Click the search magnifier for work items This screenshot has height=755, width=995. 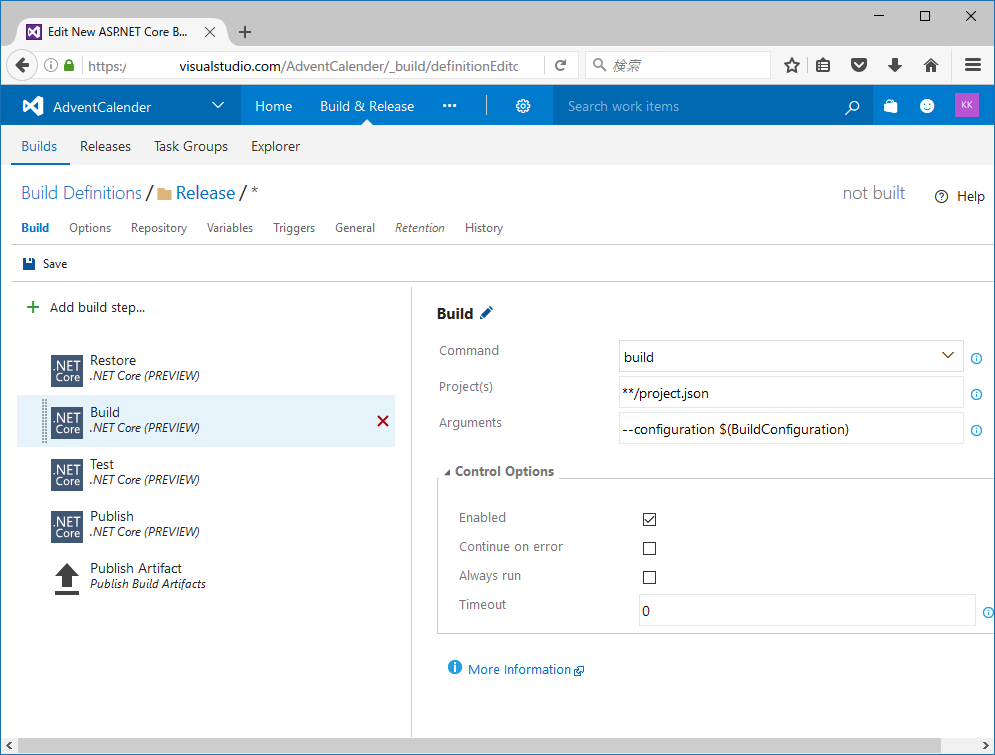(x=852, y=107)
